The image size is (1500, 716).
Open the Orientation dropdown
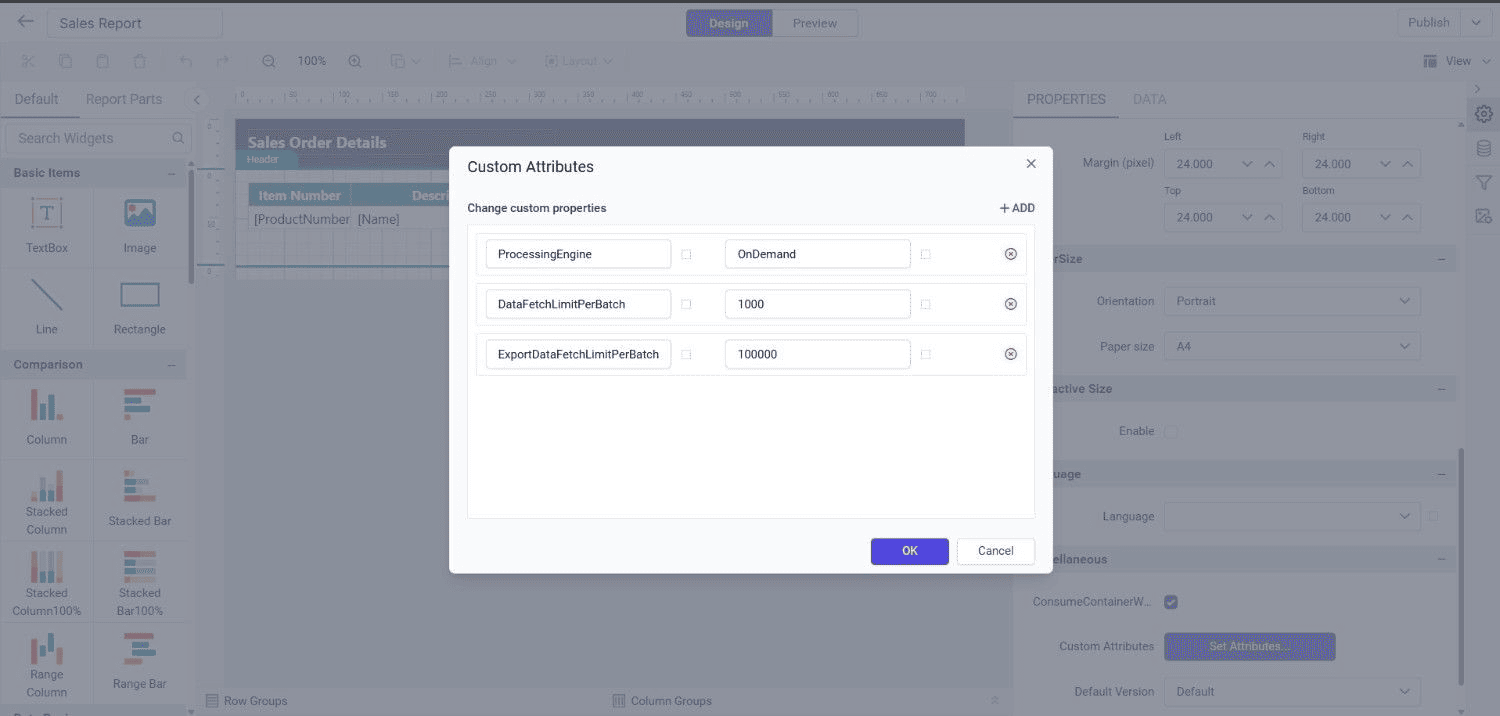(x=1292, y=301)
